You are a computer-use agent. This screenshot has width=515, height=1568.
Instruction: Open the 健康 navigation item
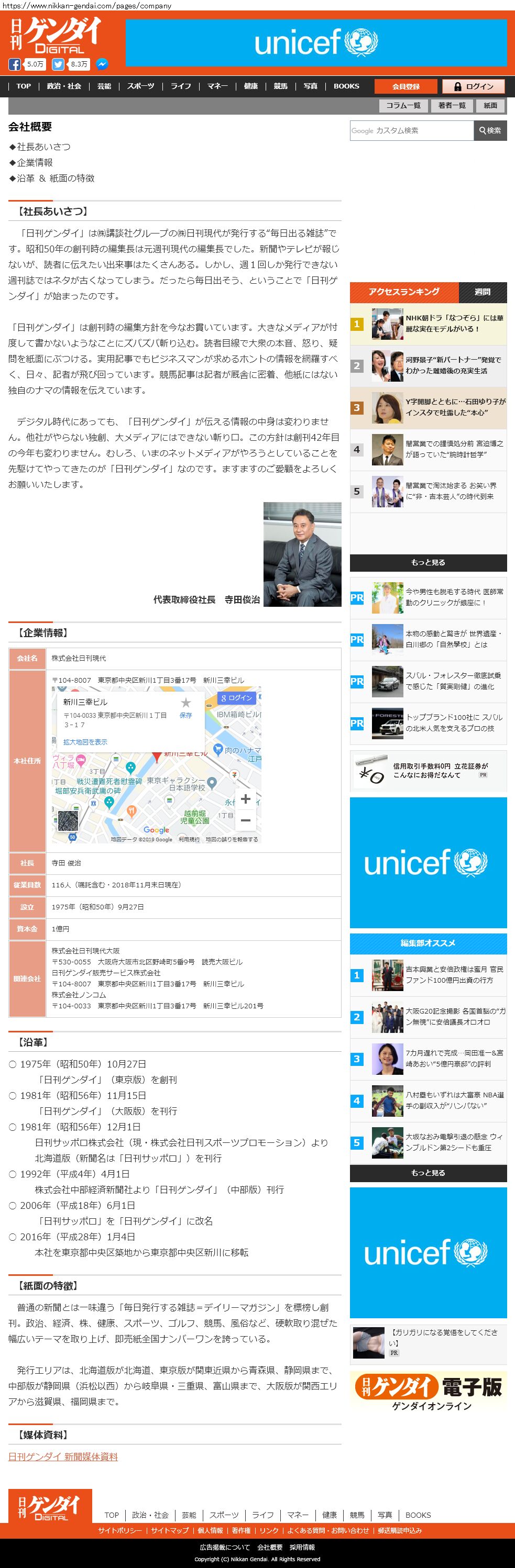[250, 86]
